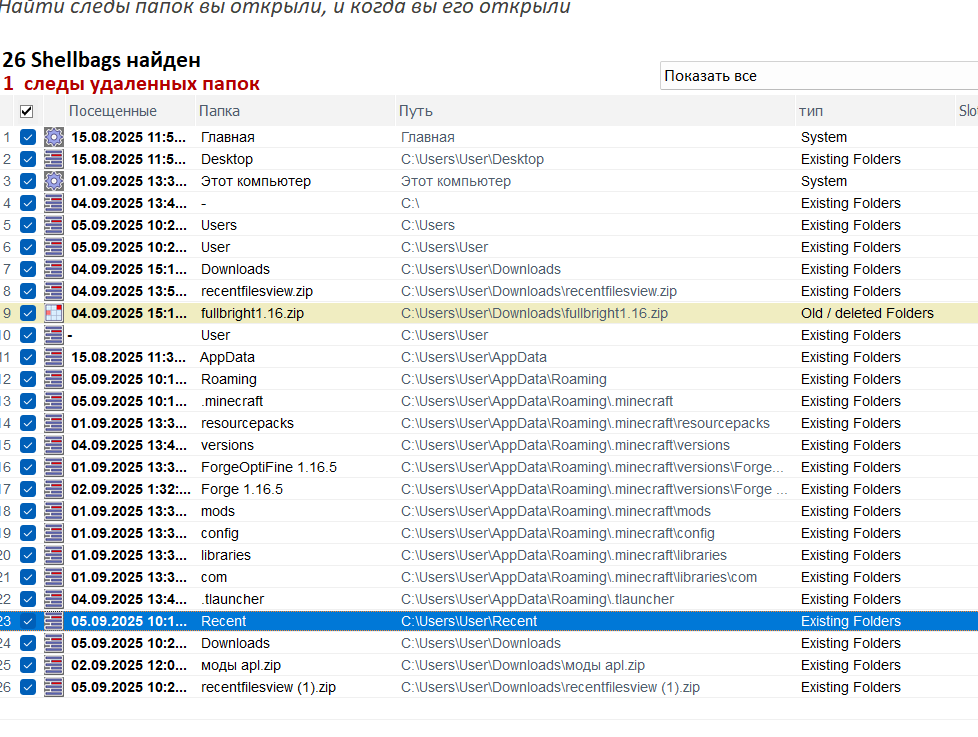Uncheck the Этот компьютер row checkbox
The width and height of the screenshot is (978, 737).
(27, 181)
